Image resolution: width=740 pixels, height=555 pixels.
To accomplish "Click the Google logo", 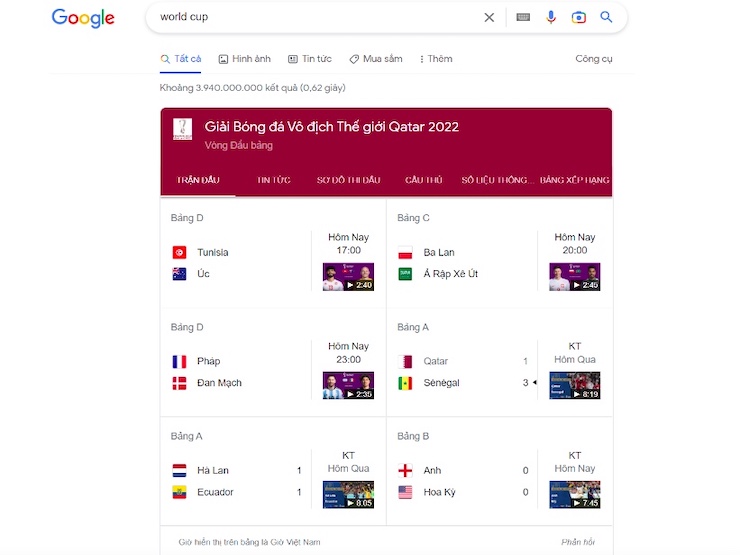I will [83, 18].
